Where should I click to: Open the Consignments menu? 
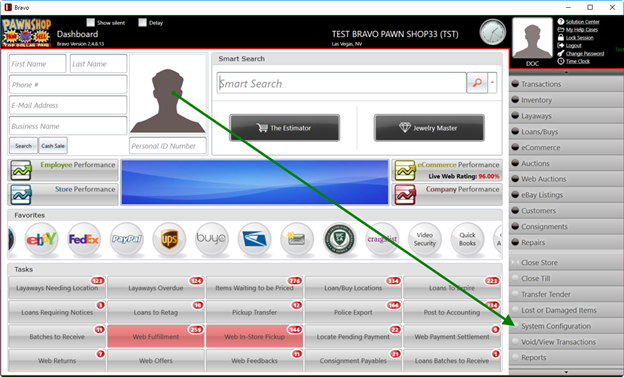pos(566,227)
